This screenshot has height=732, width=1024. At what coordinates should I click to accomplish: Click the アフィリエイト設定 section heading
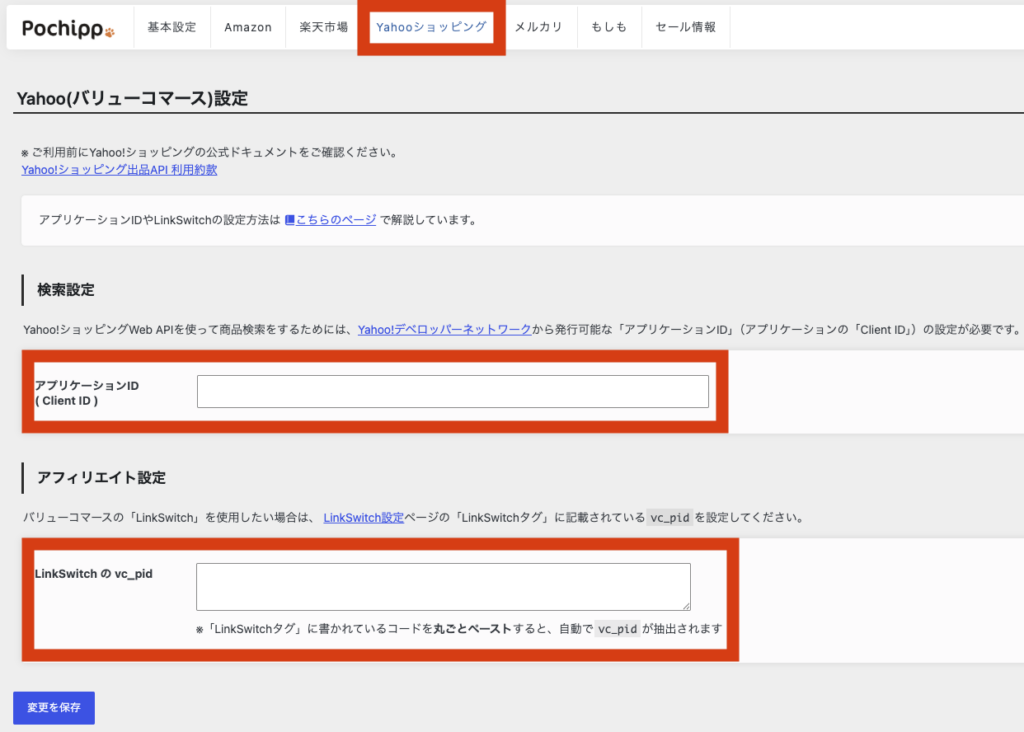click(101, 478)
